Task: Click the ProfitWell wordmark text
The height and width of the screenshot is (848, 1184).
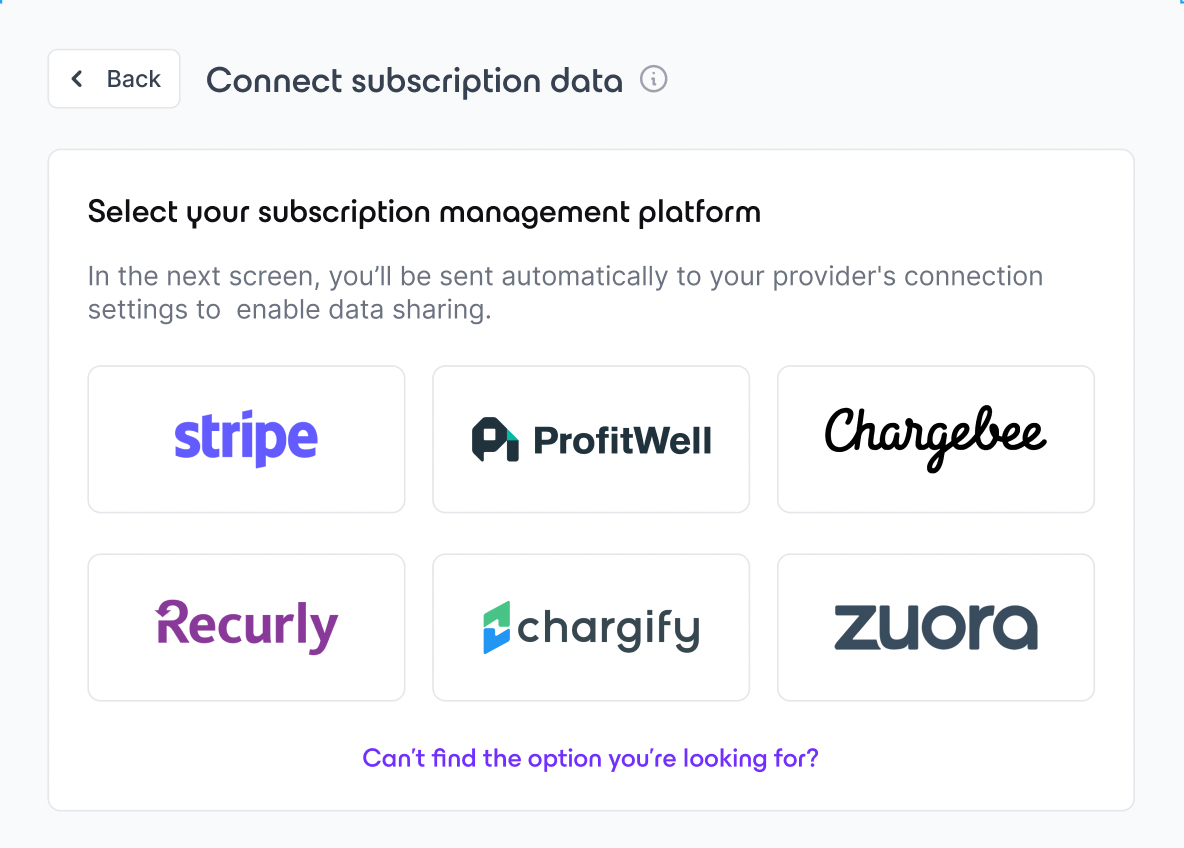Action: (x=622, y=440)
